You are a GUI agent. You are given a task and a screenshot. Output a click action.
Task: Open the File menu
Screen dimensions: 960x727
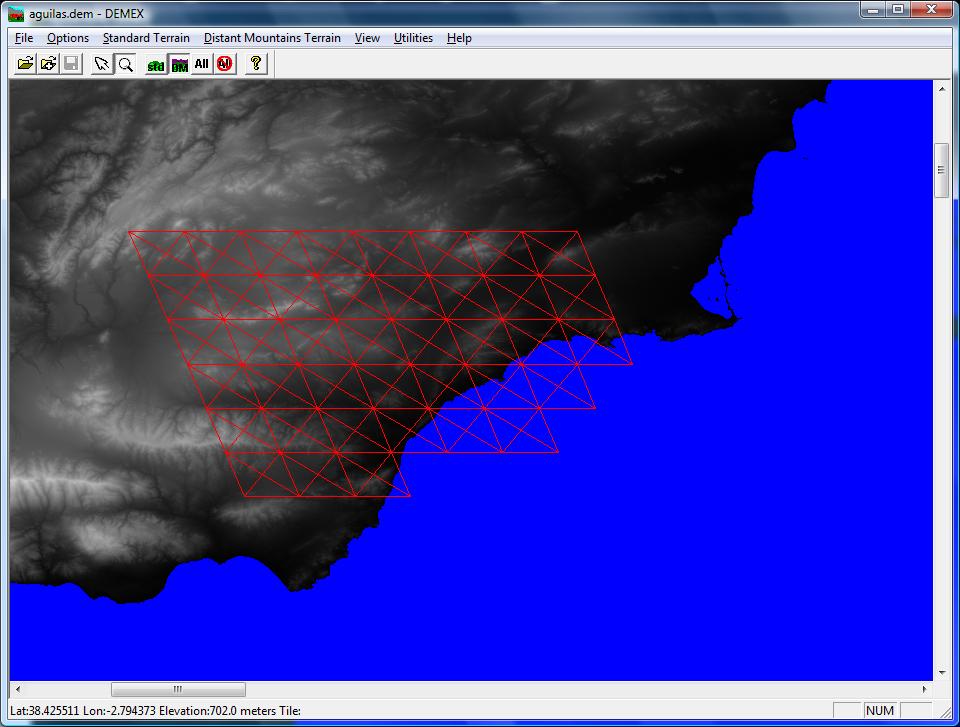[x=24, y=38]
